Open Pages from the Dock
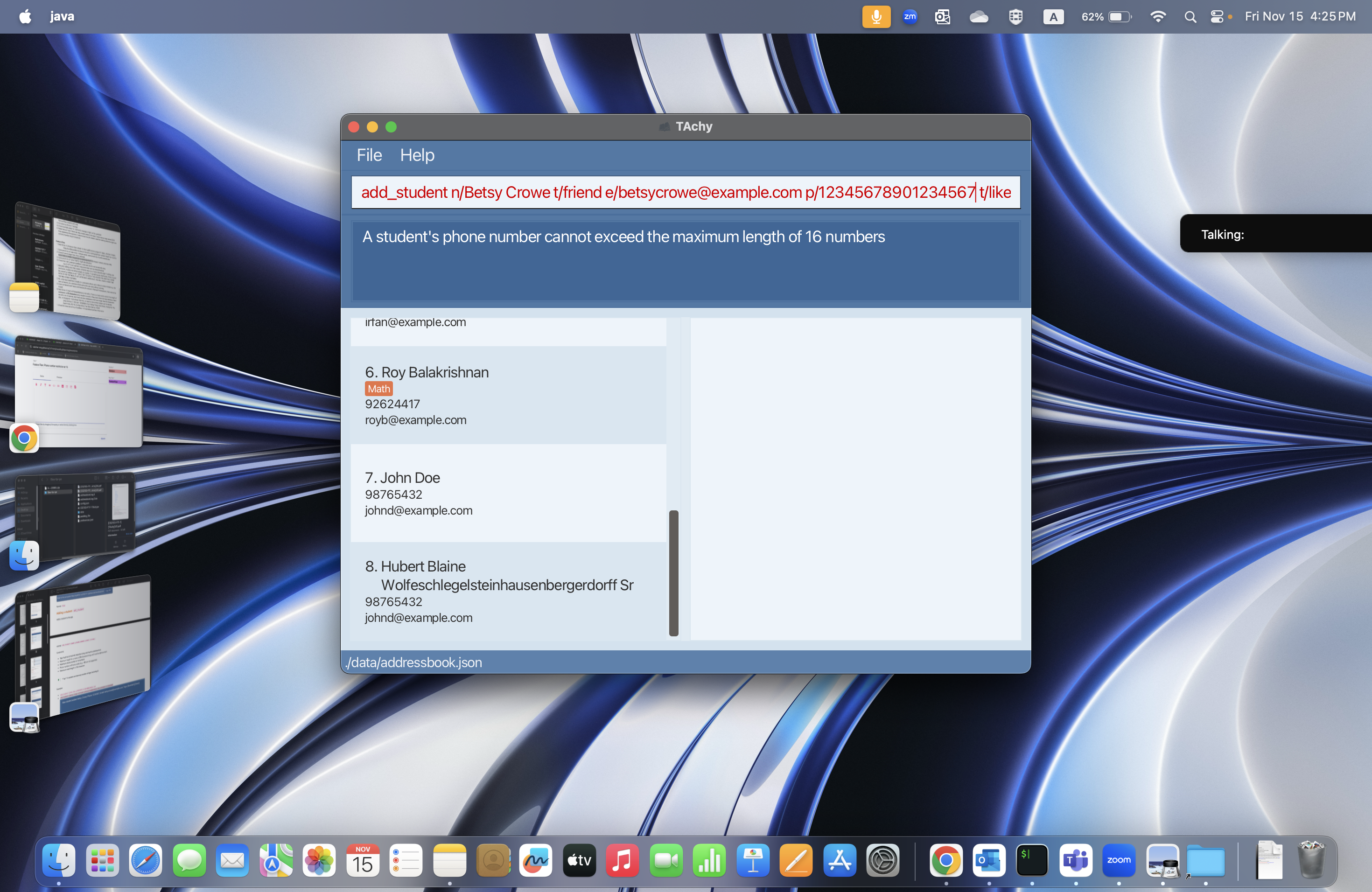Viewport: 1372px width, 892px height. click(x=796, y=860)
